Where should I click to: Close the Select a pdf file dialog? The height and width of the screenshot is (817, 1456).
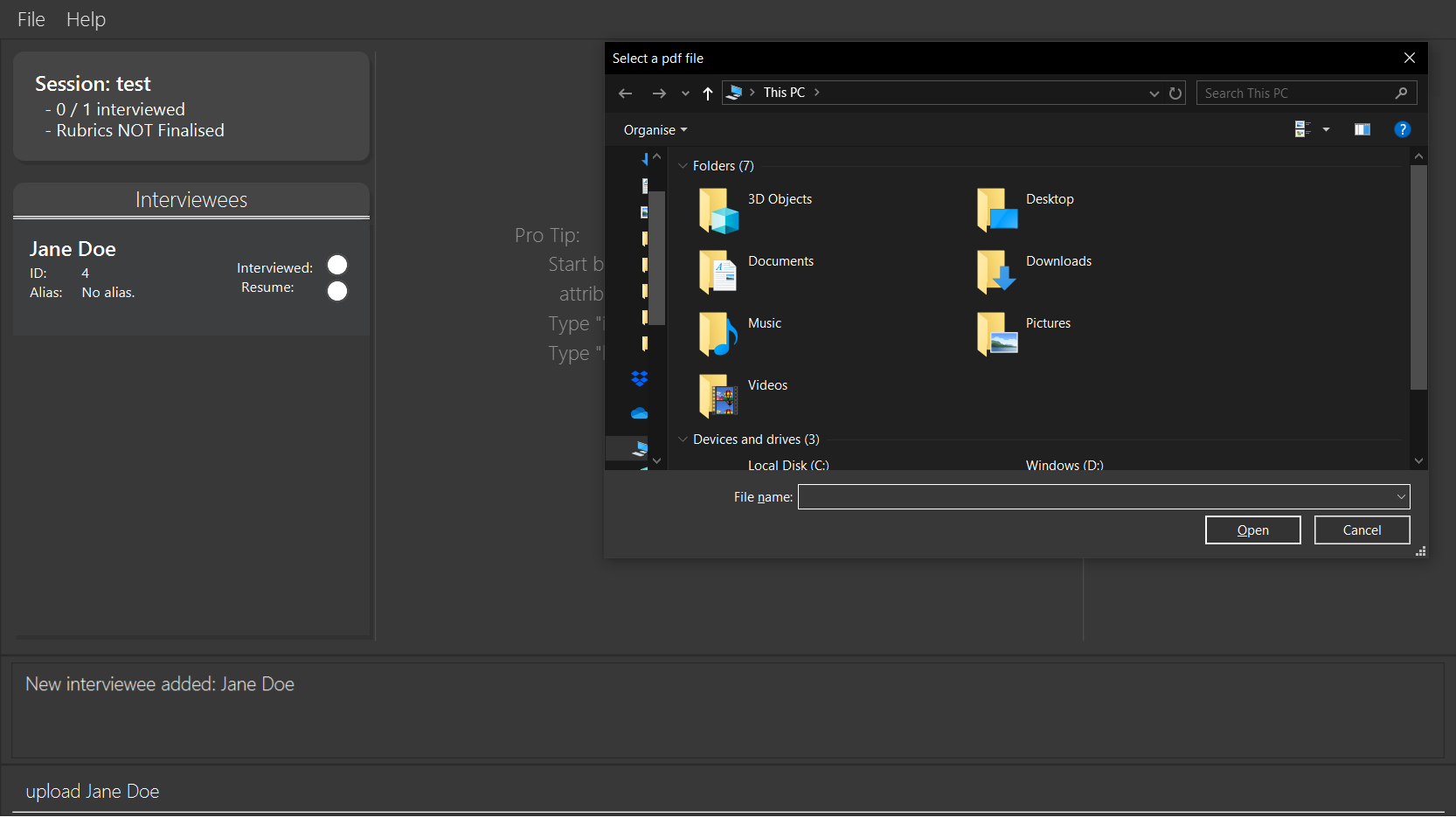(x=1410, y=58)
